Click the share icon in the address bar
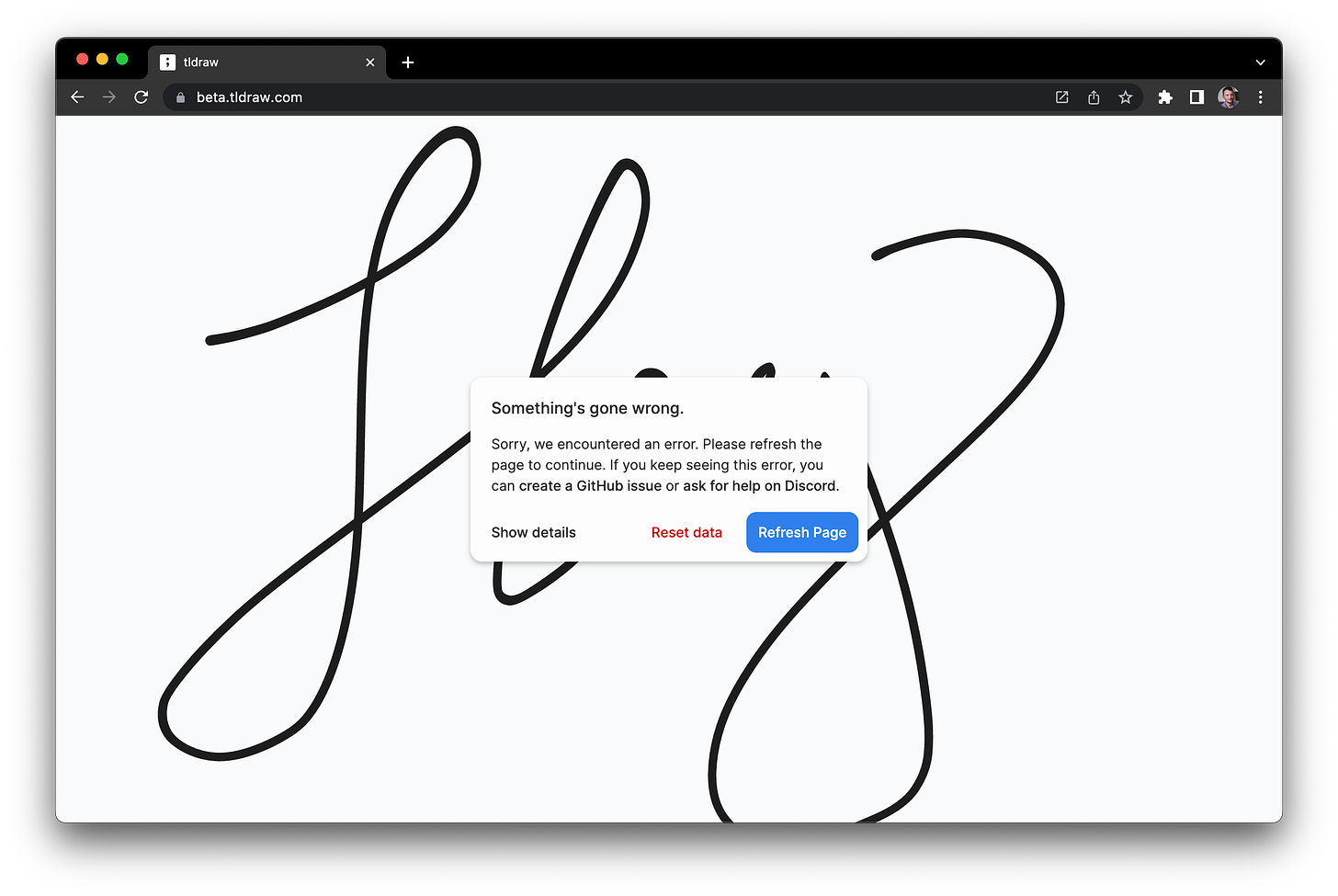 (x=1094, y=97)
